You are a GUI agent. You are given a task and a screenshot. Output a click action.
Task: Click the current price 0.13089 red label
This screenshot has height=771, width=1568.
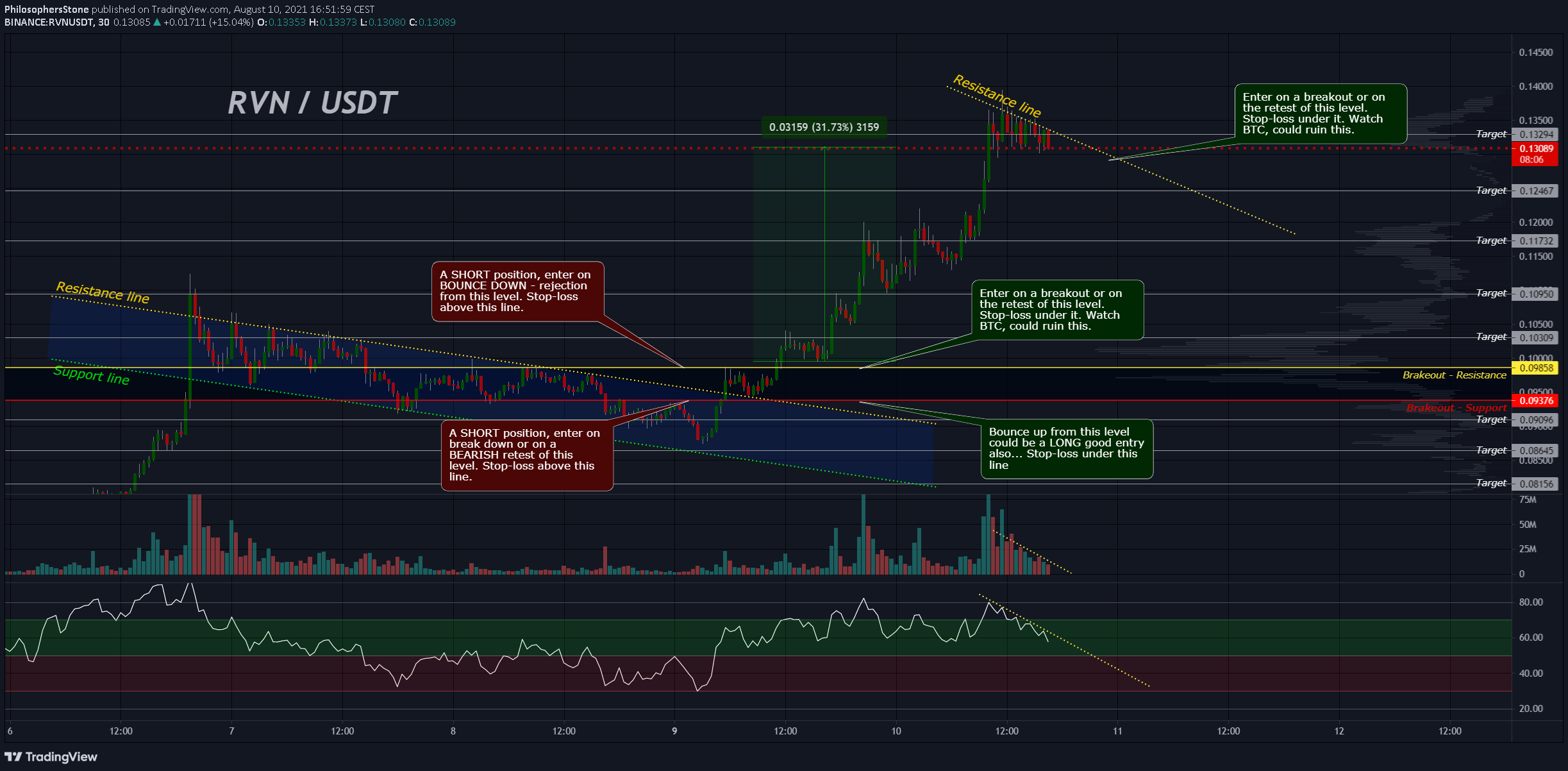point(1535,149)
